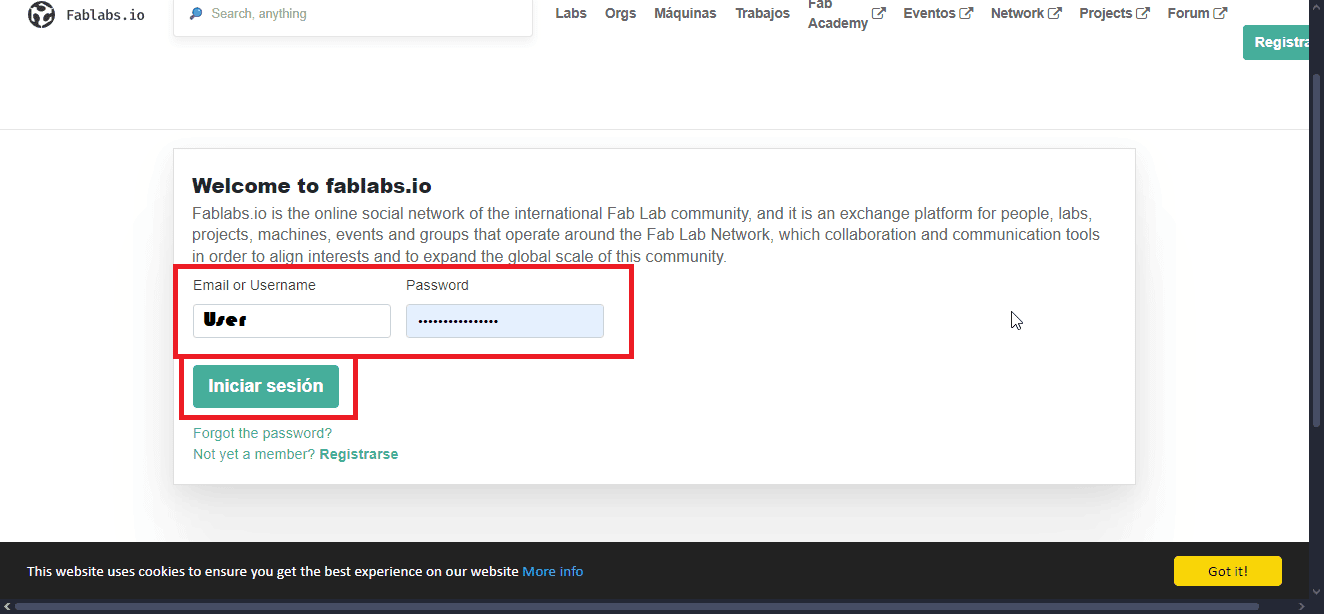Image resolution: width=1324 pixels, height=614 pixels.
Task: Dismiss cookie banner with Got it!
Action: coord(1228,571)
